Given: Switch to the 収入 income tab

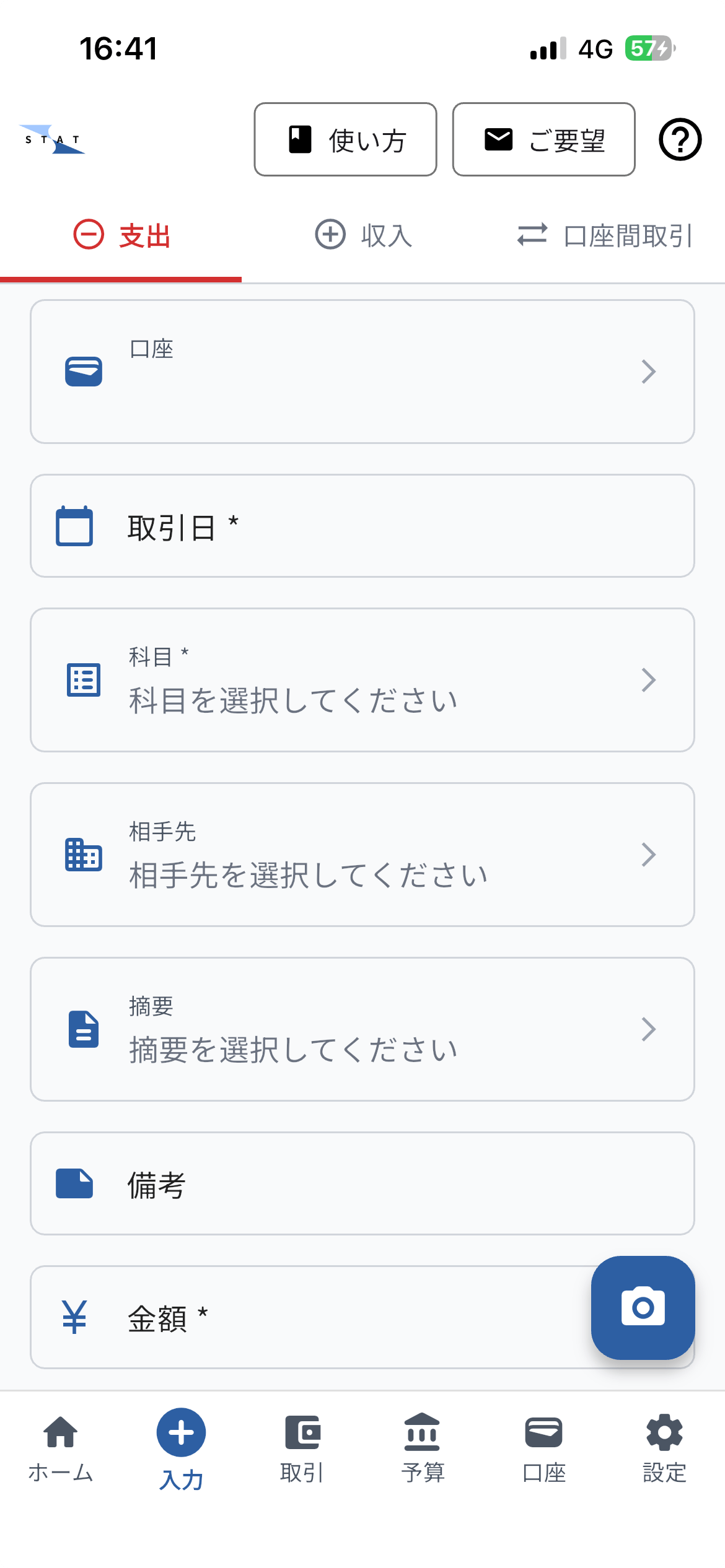Looking at the screenshot, I should tap(363, 236).
